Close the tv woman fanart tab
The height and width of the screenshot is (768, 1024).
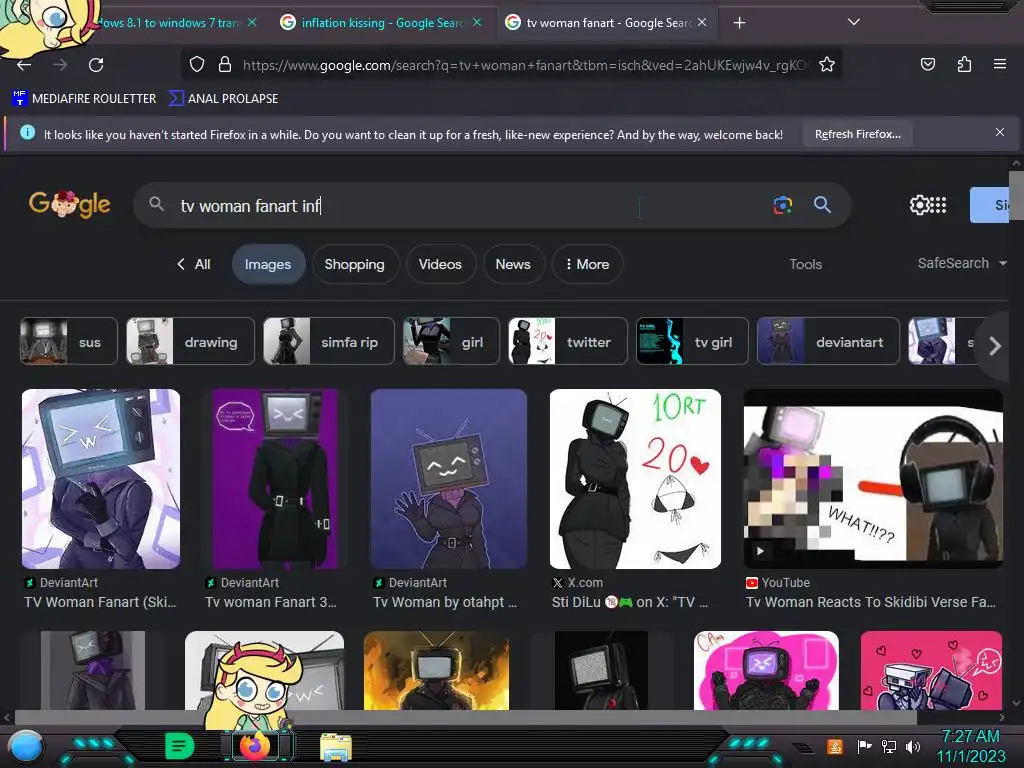(702, 22)
